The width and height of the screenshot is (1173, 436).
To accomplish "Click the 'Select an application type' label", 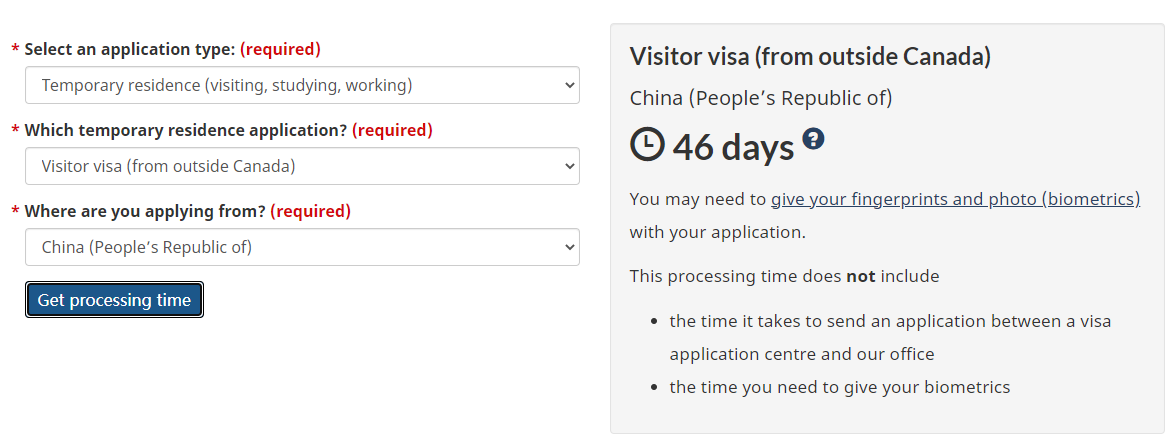I will (x=130, y=49).
